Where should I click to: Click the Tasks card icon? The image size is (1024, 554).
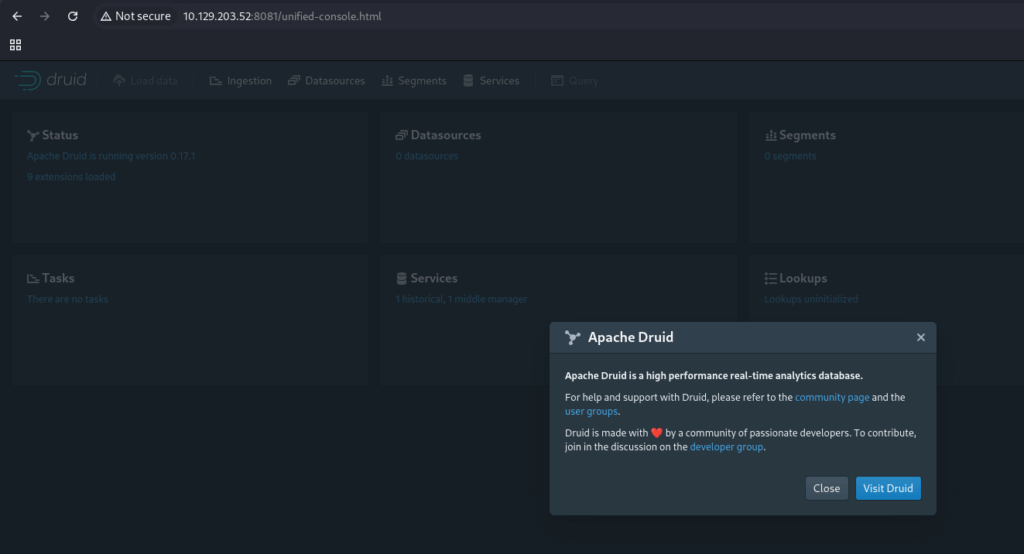point(33,278)
